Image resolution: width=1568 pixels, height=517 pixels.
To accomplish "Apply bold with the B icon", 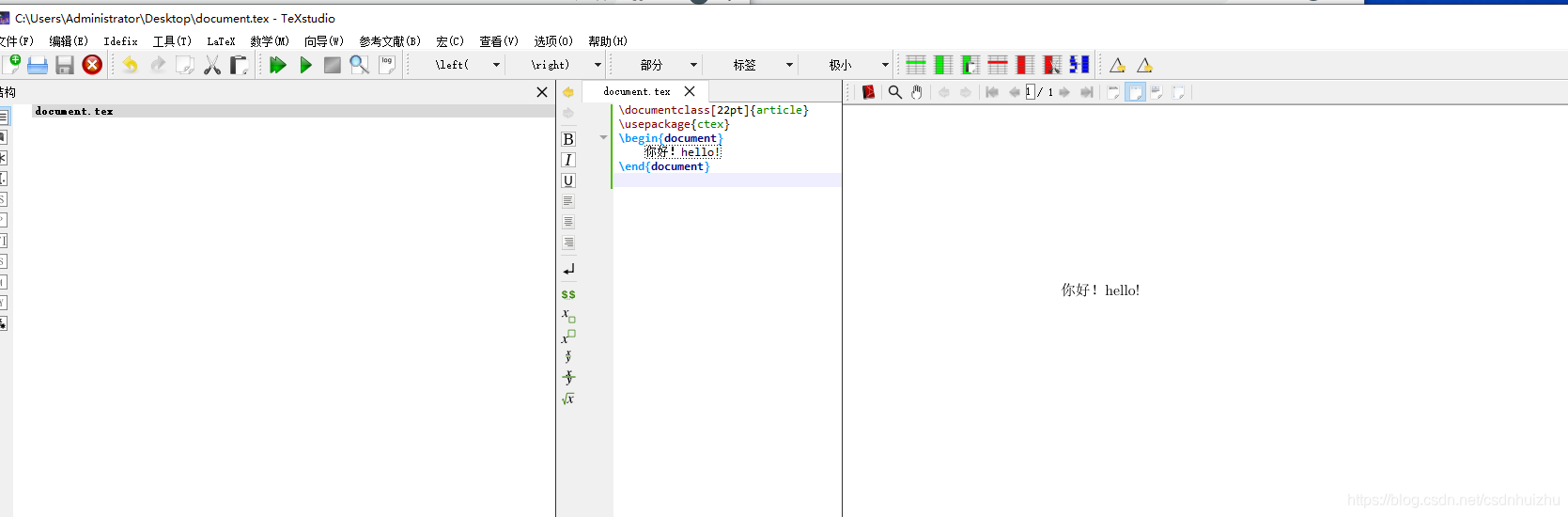I will 568,139.
